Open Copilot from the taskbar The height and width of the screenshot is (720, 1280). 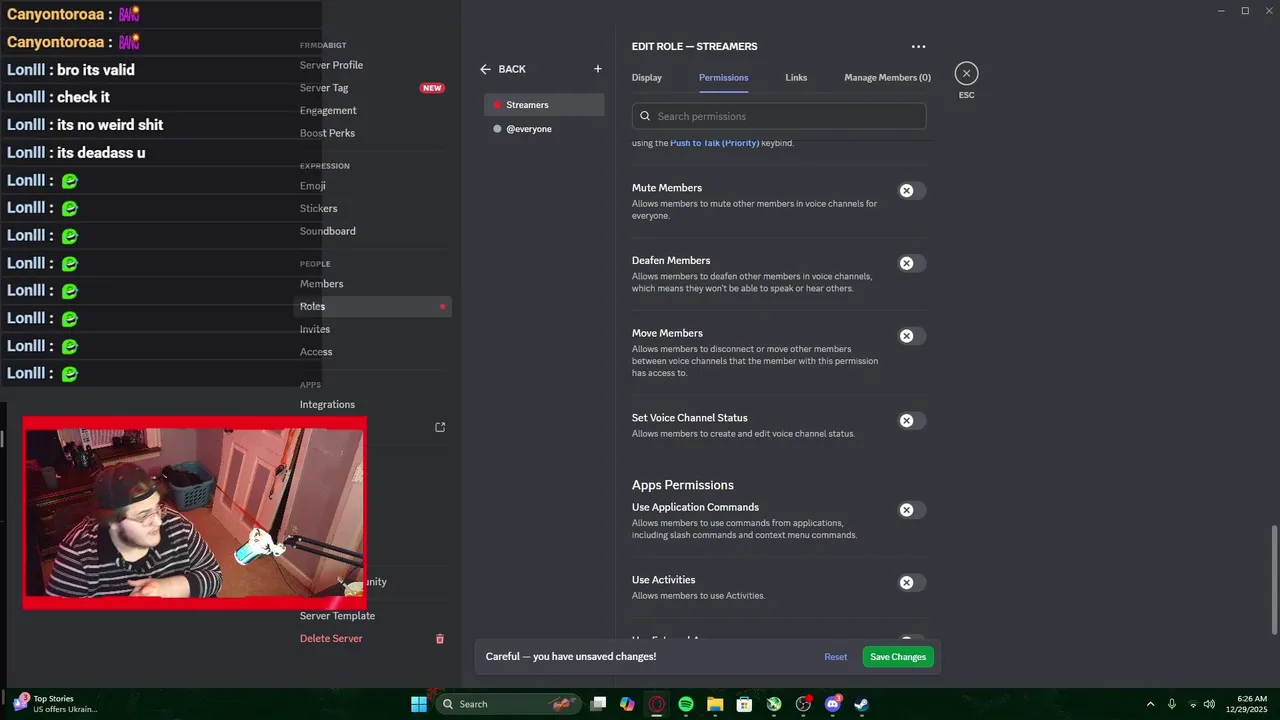click(627, 704)
